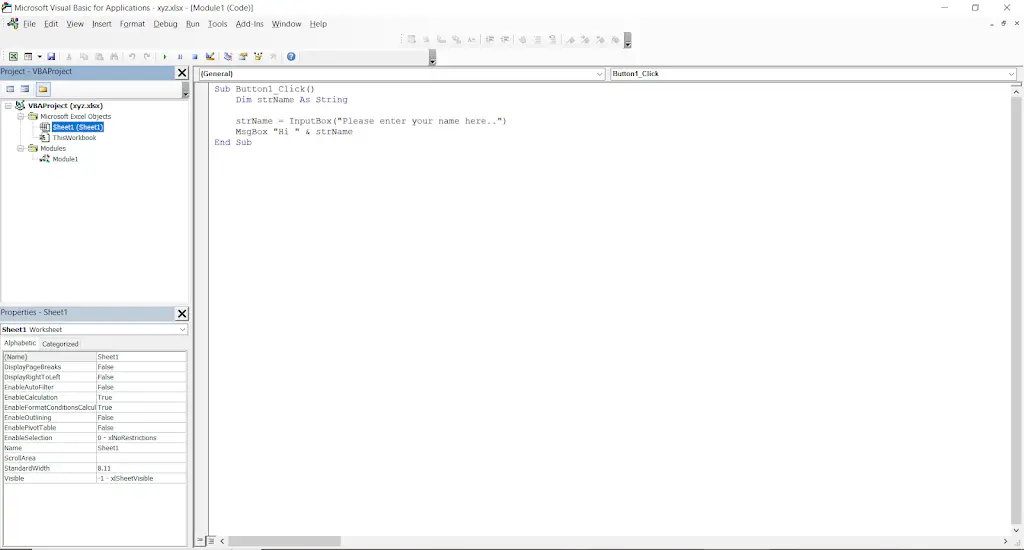This screenshot has height=550, width=1024.
Task: Toggle Breakpoint hand icon on Edit toolbar
Action: (x=522, y=40)
